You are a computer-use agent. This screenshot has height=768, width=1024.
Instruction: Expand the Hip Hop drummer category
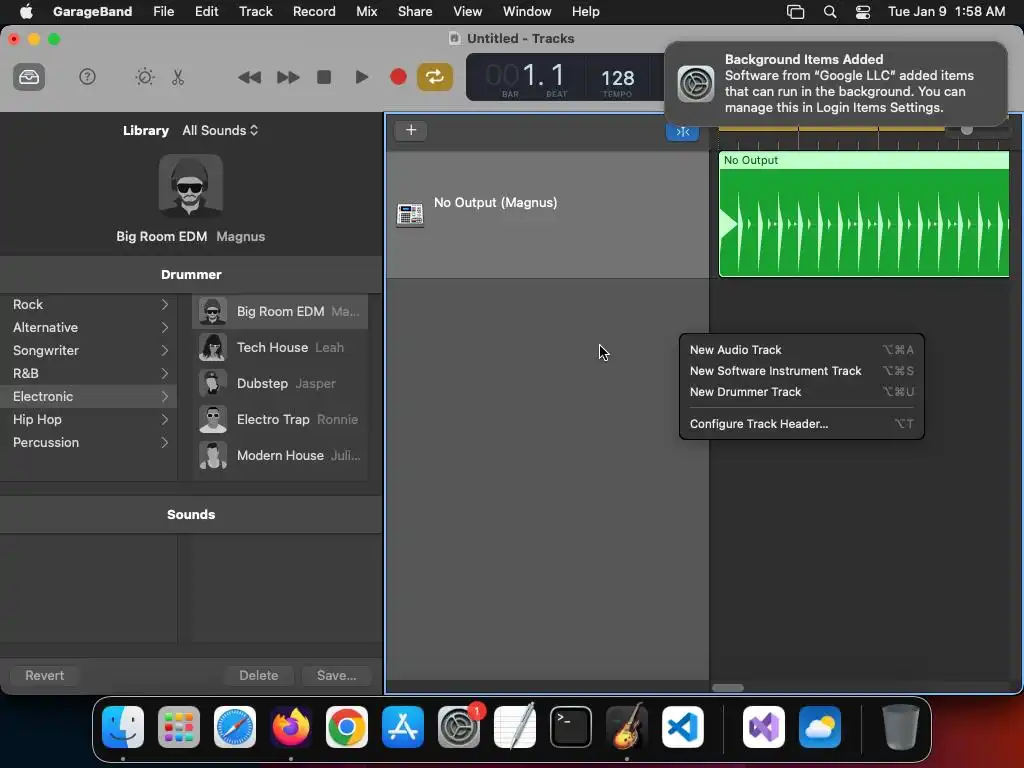pyautogui.click(x=89, y=419)
